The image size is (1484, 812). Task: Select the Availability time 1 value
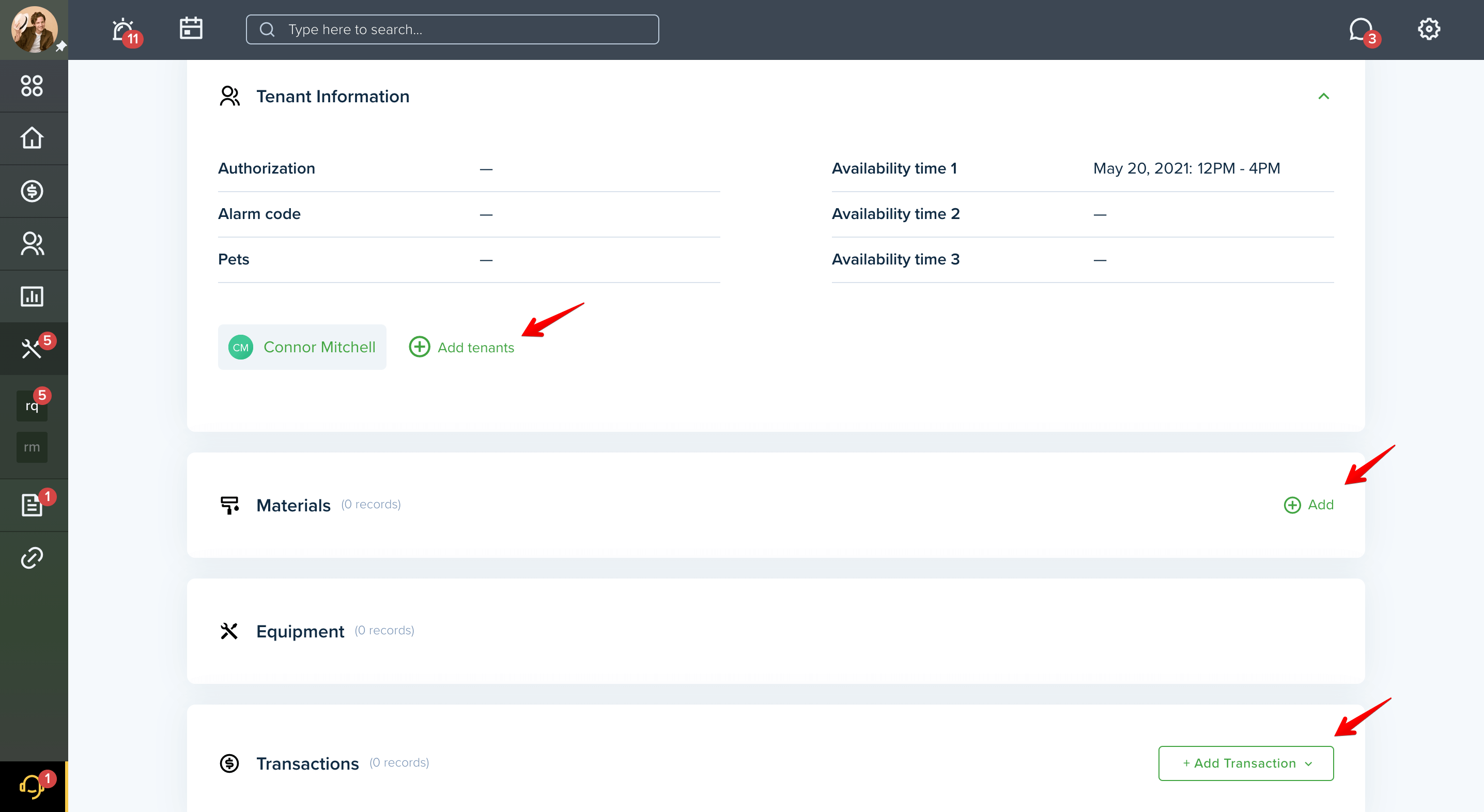1186,168
